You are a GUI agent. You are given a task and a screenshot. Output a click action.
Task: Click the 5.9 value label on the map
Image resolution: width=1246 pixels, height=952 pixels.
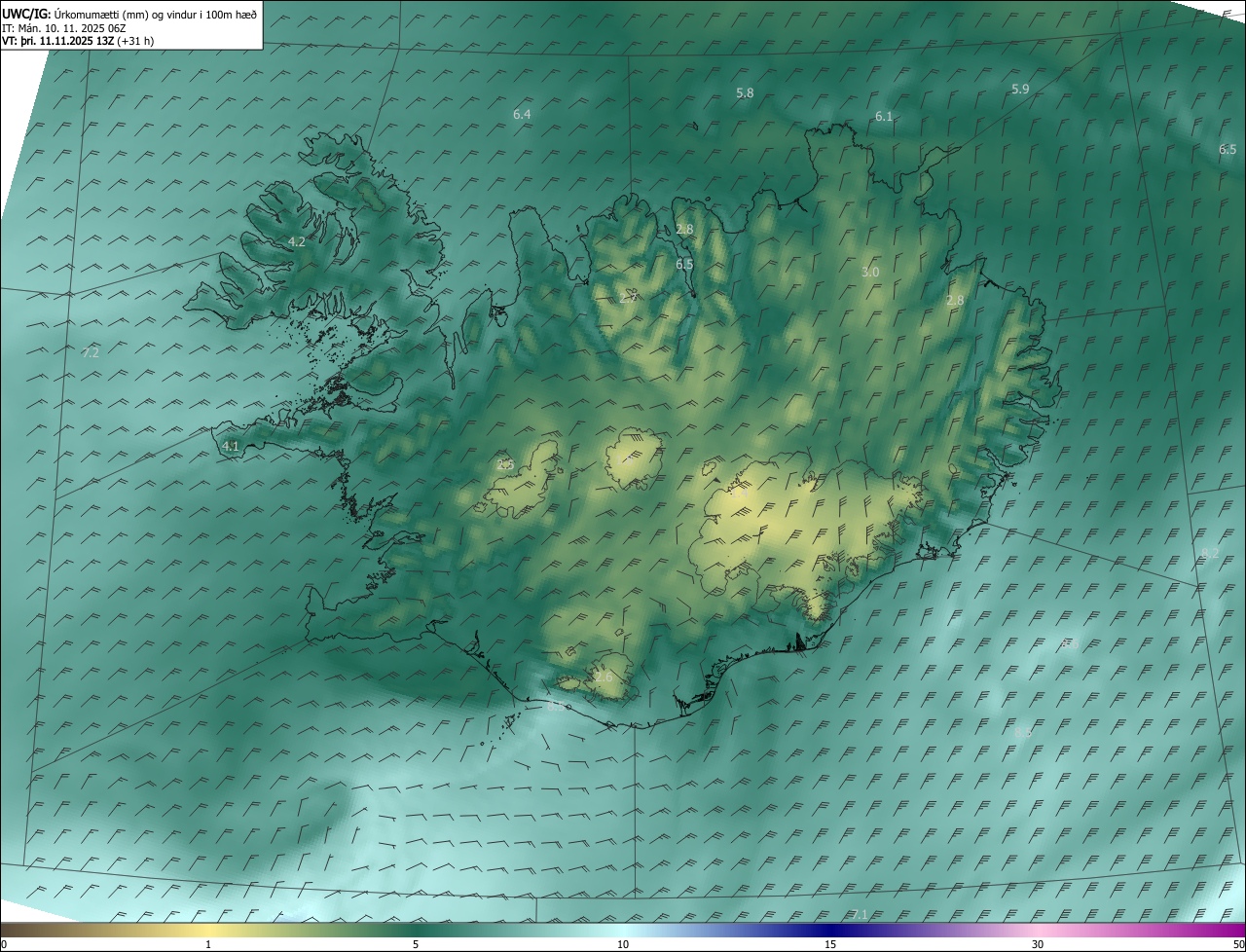point(1020,90)
